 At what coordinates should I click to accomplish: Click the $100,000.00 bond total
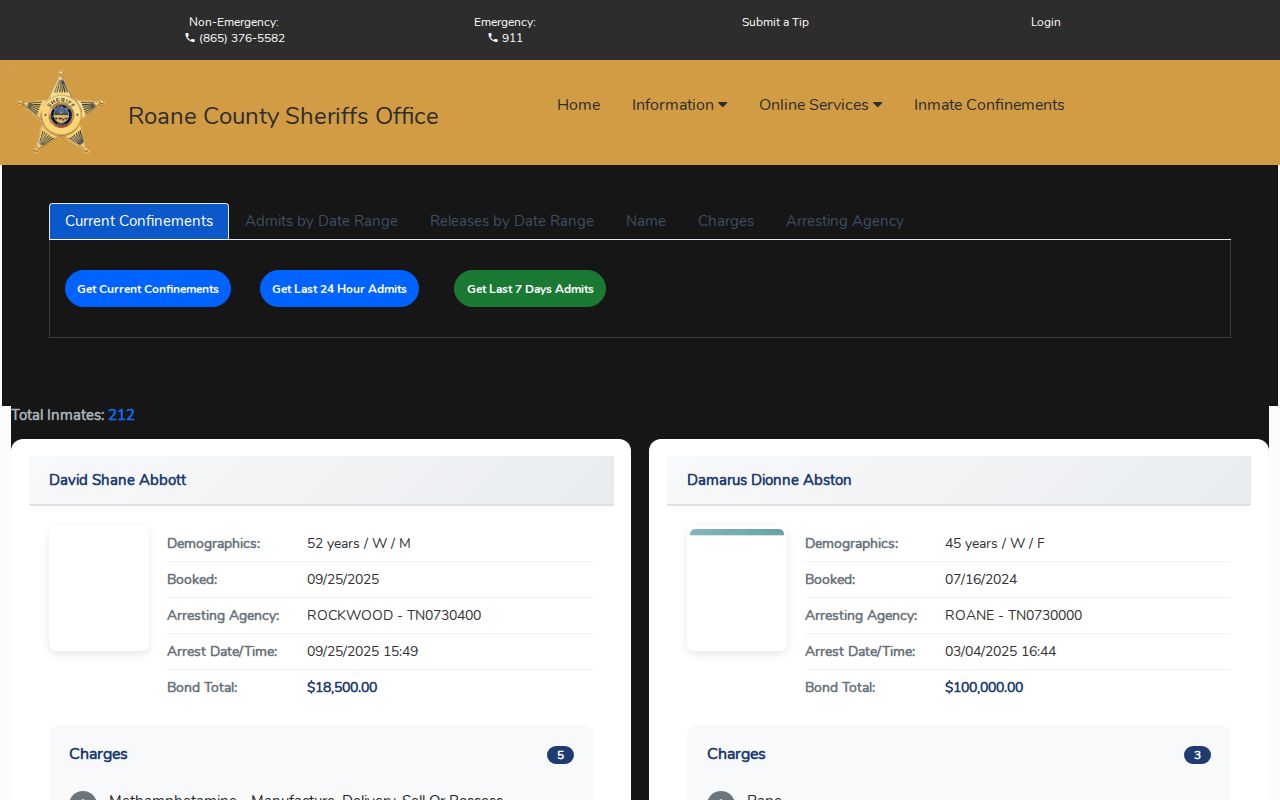[984, 687]
